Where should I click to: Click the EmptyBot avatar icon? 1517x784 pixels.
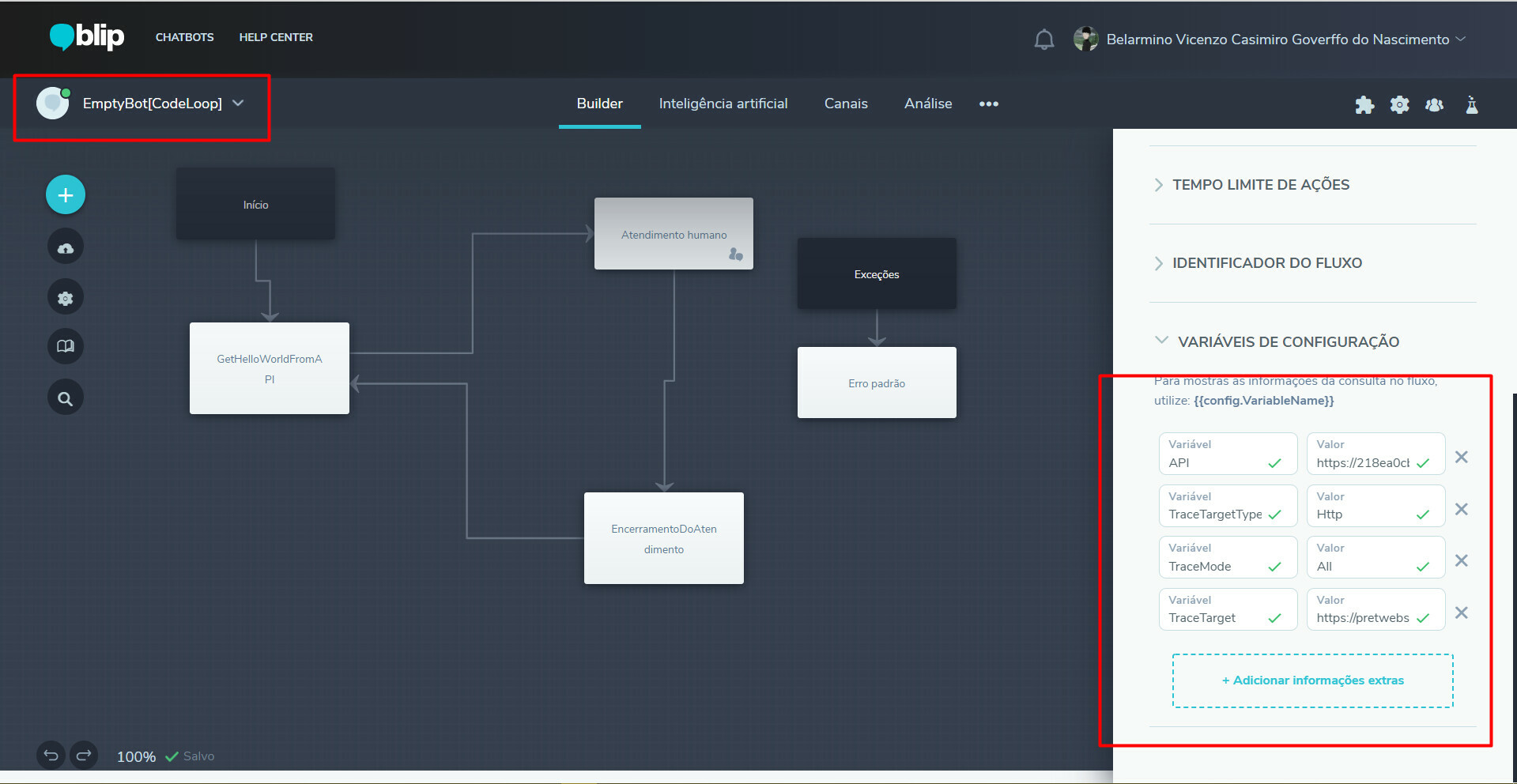[53, 104]
